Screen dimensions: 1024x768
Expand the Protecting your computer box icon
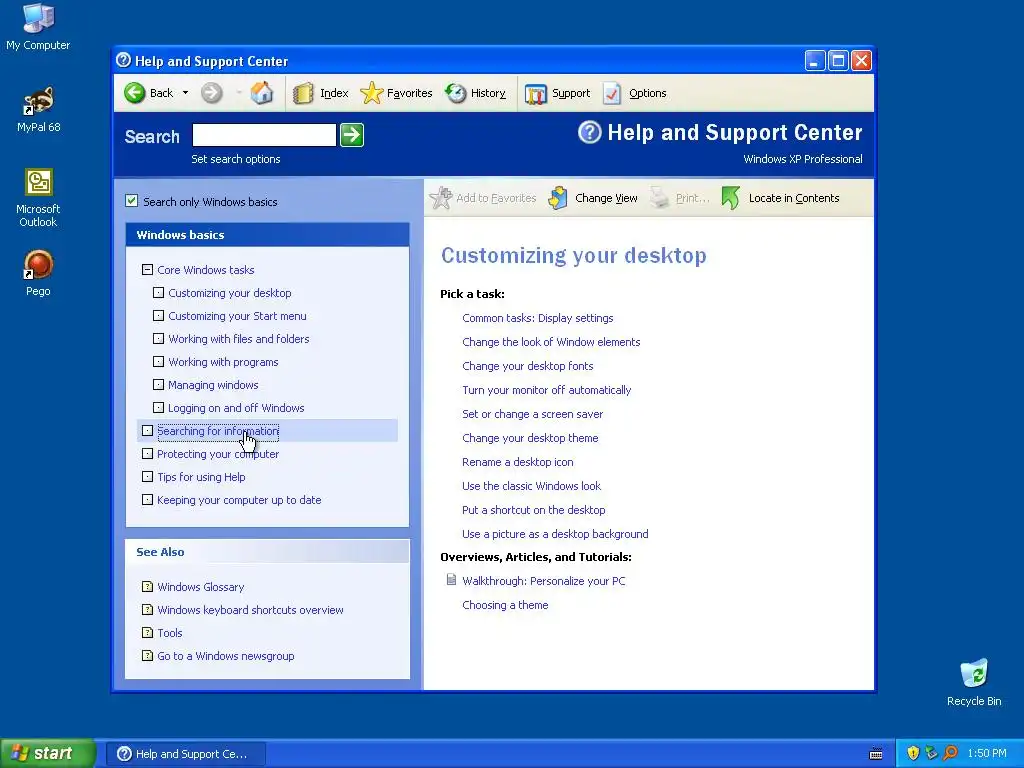[148, 454]
